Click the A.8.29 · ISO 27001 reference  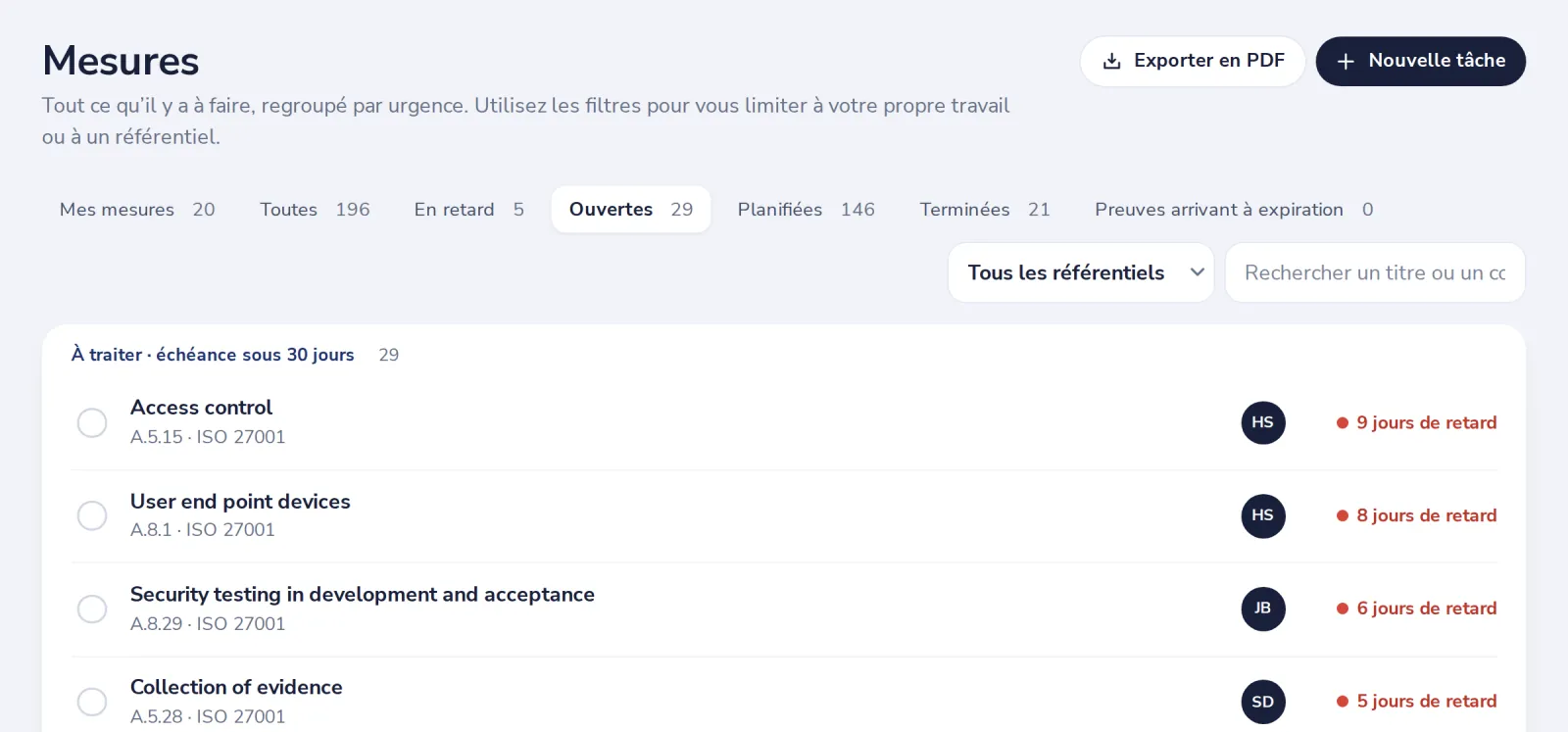[208, 624]
